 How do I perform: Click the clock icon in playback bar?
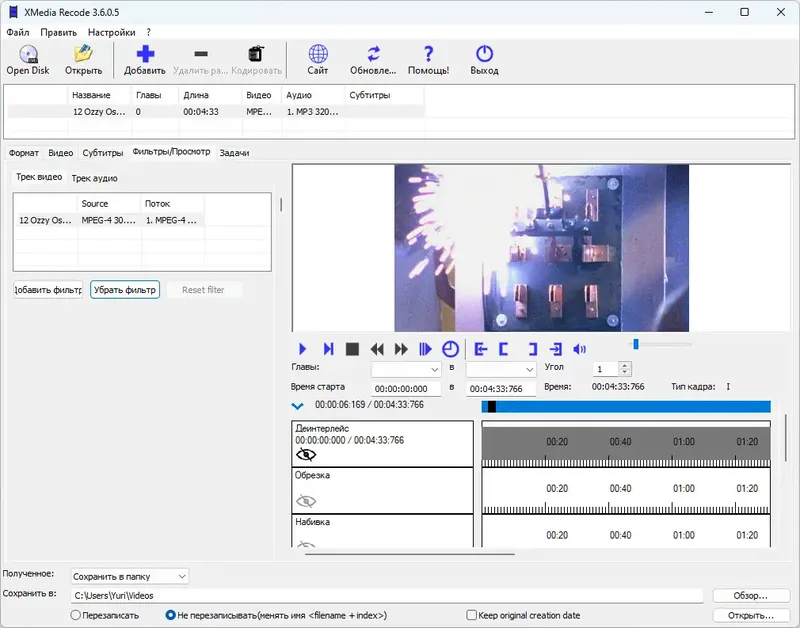coord(450,349)
